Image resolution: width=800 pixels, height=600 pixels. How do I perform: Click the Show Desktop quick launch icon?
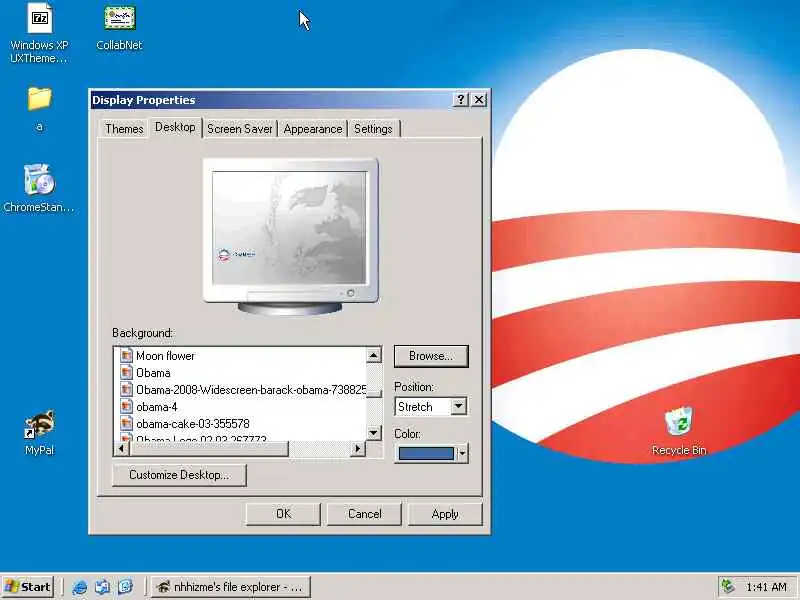103,587
